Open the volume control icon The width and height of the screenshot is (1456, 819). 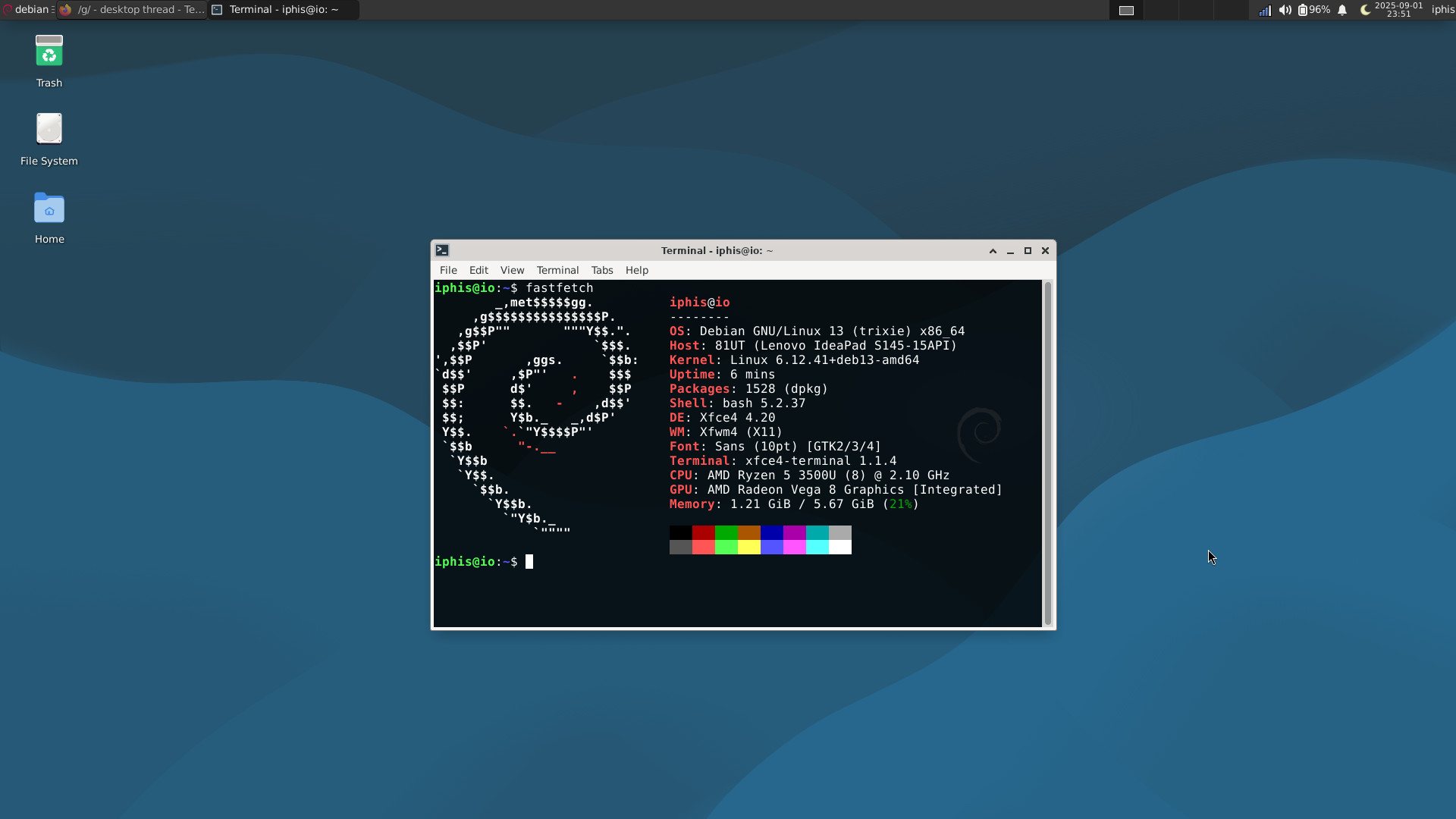[1285, 10]
